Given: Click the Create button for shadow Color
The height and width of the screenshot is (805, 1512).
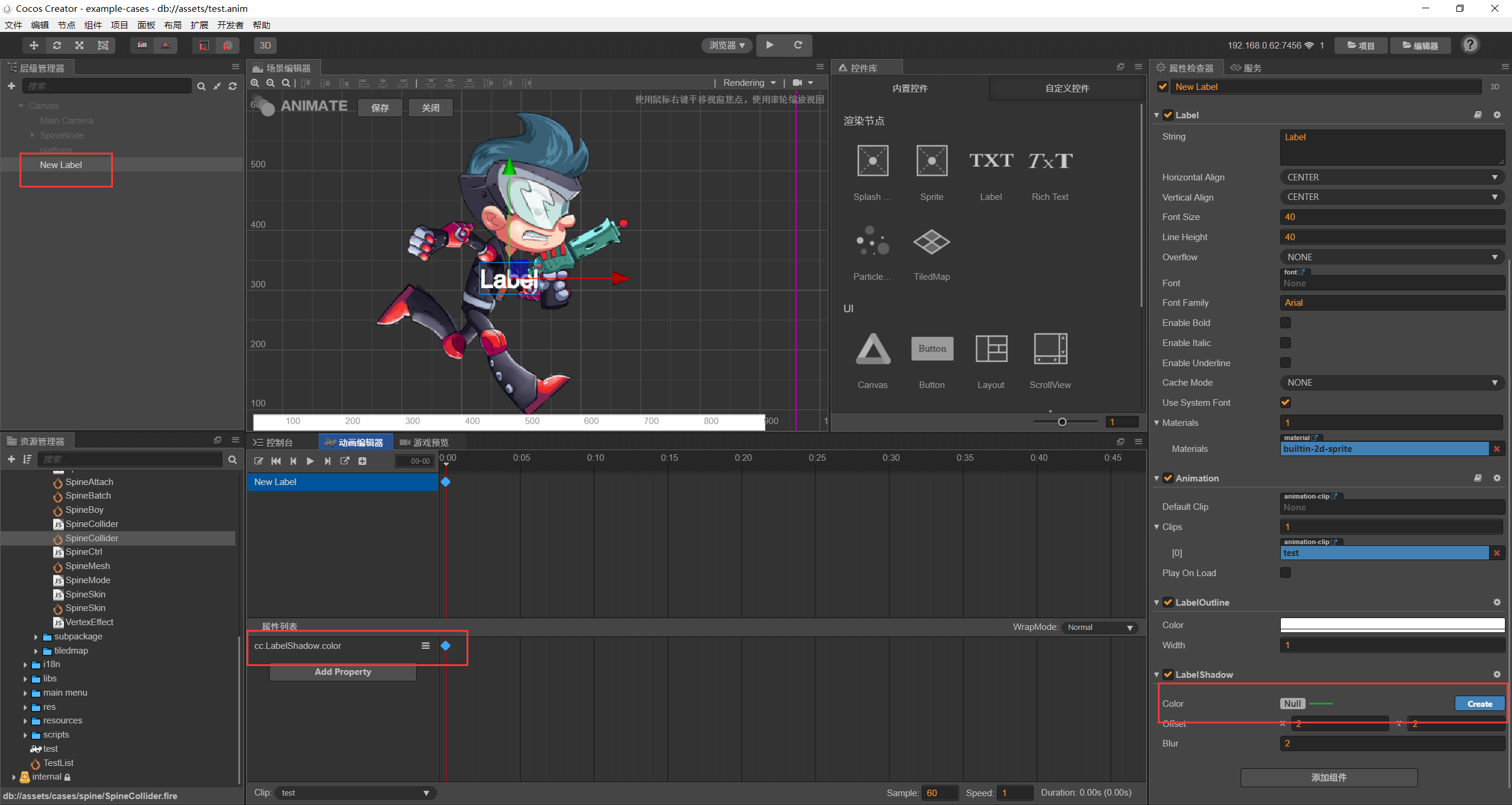Looking at the screenshot, I should [x=1479, y=704].
